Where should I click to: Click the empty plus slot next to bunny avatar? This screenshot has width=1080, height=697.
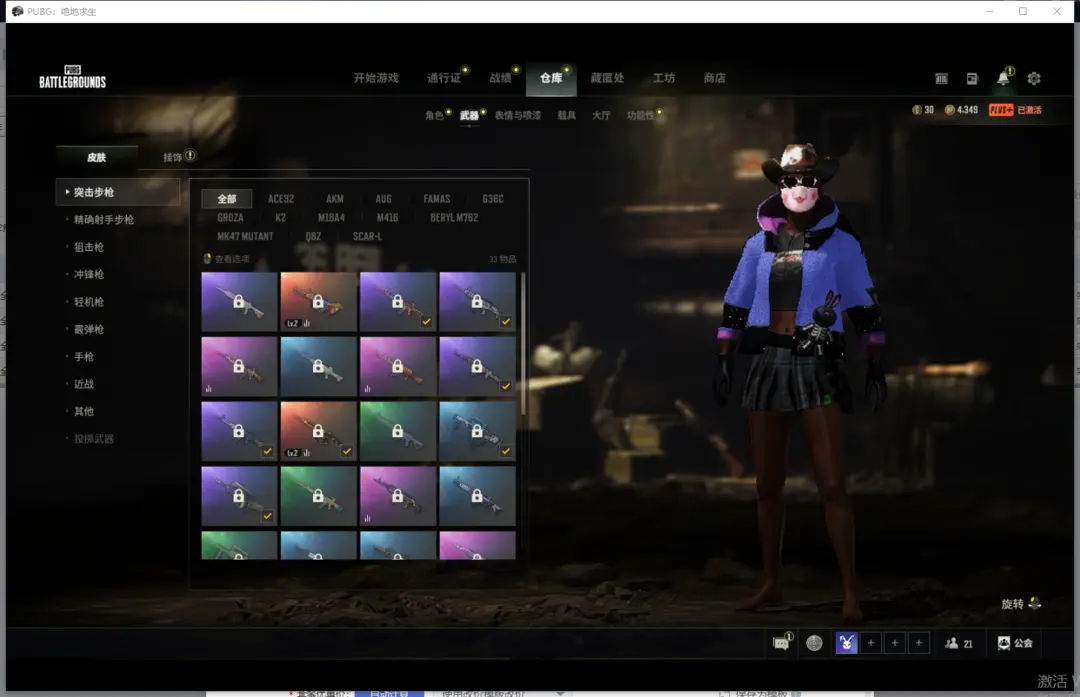(871, 643)
